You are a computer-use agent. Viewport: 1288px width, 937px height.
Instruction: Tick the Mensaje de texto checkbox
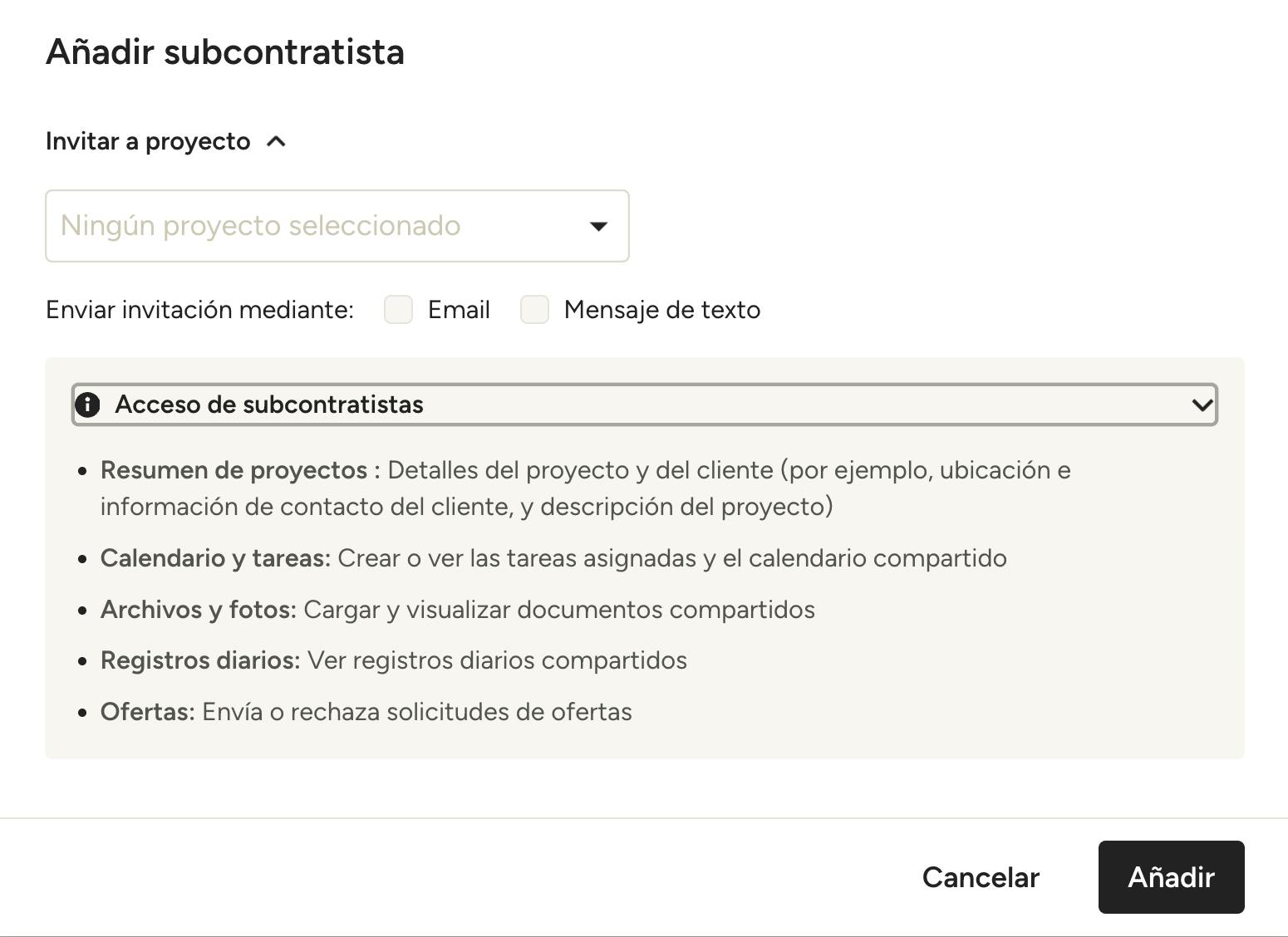tap(534, 310)
